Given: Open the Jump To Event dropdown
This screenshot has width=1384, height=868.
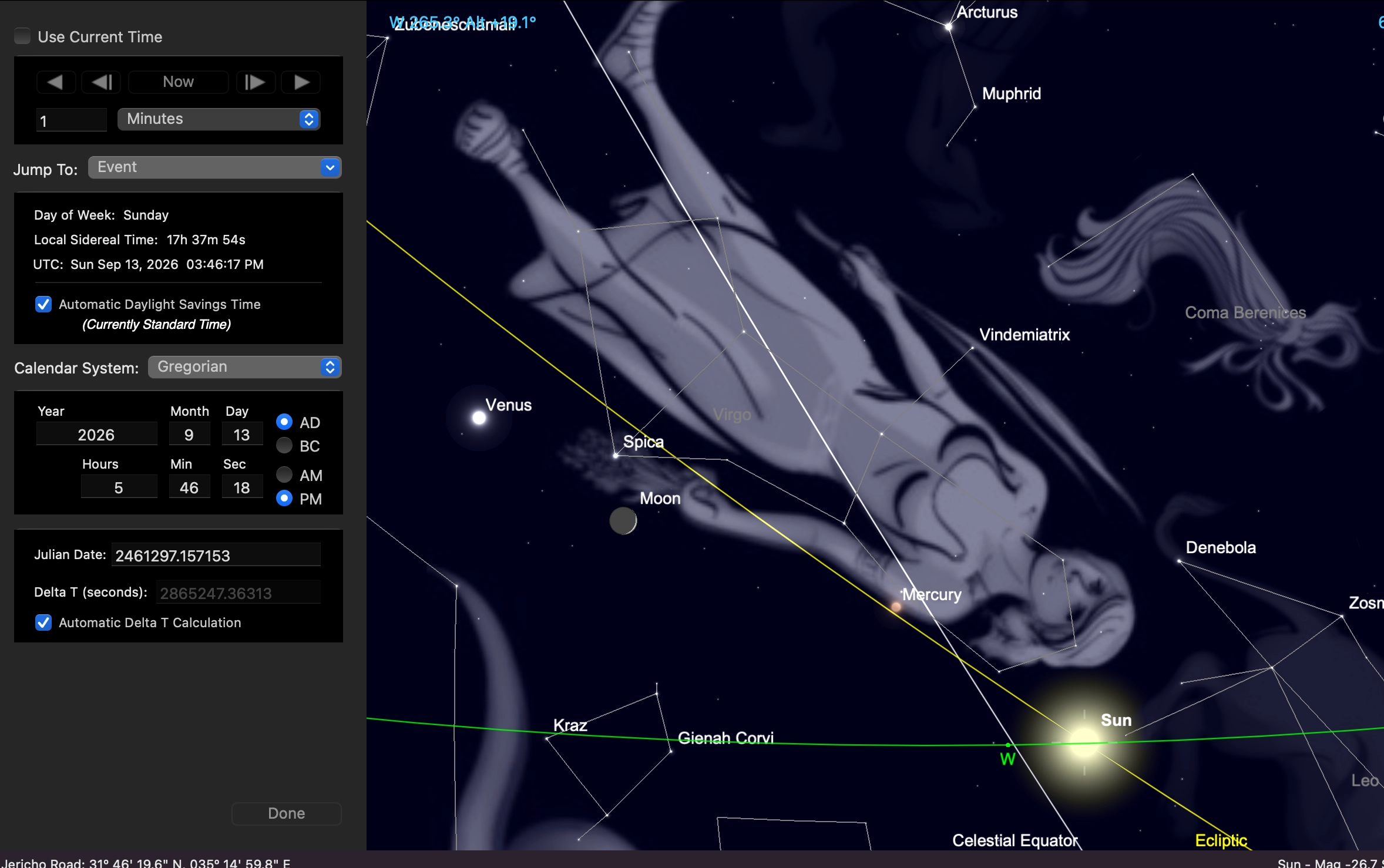Looking at the screenshot, I should click(x=214, y=167).
